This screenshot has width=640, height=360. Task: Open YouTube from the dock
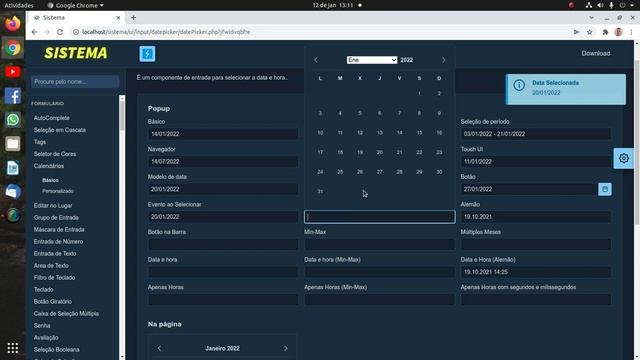[x=13, y=72]
